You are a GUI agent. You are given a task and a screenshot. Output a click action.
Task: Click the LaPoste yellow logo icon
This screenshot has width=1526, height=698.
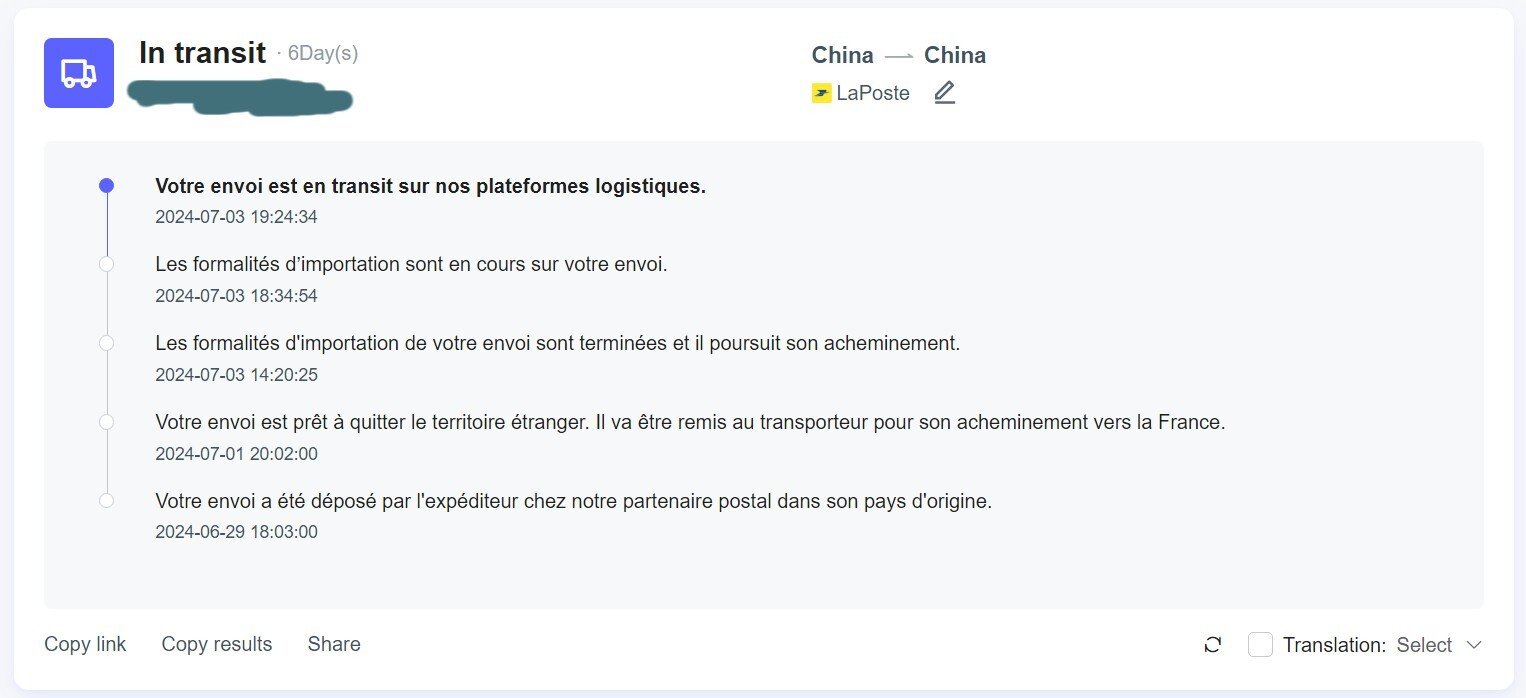[x=822, y=93]
